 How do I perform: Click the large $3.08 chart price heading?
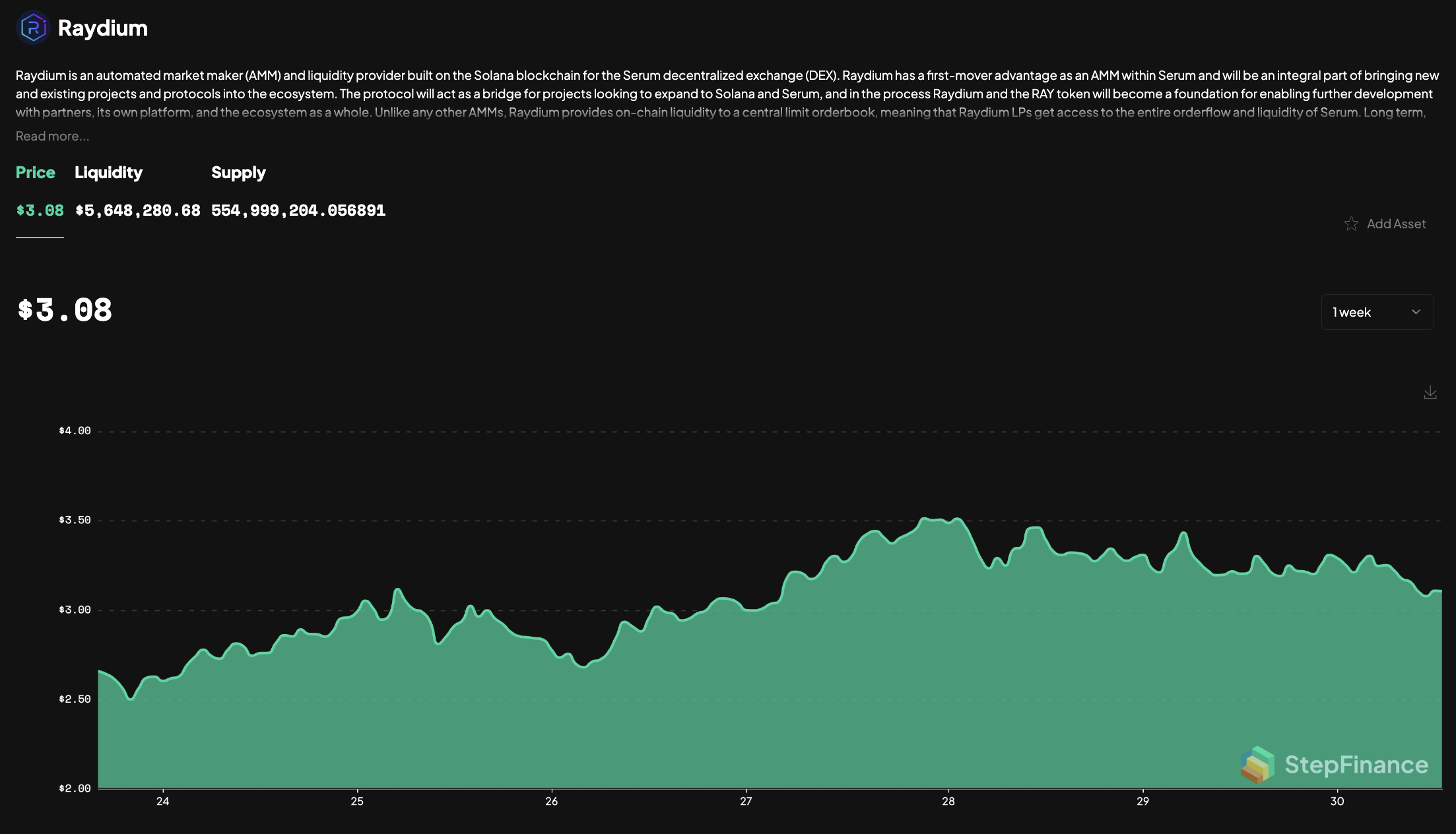click(x=65, y=310)
